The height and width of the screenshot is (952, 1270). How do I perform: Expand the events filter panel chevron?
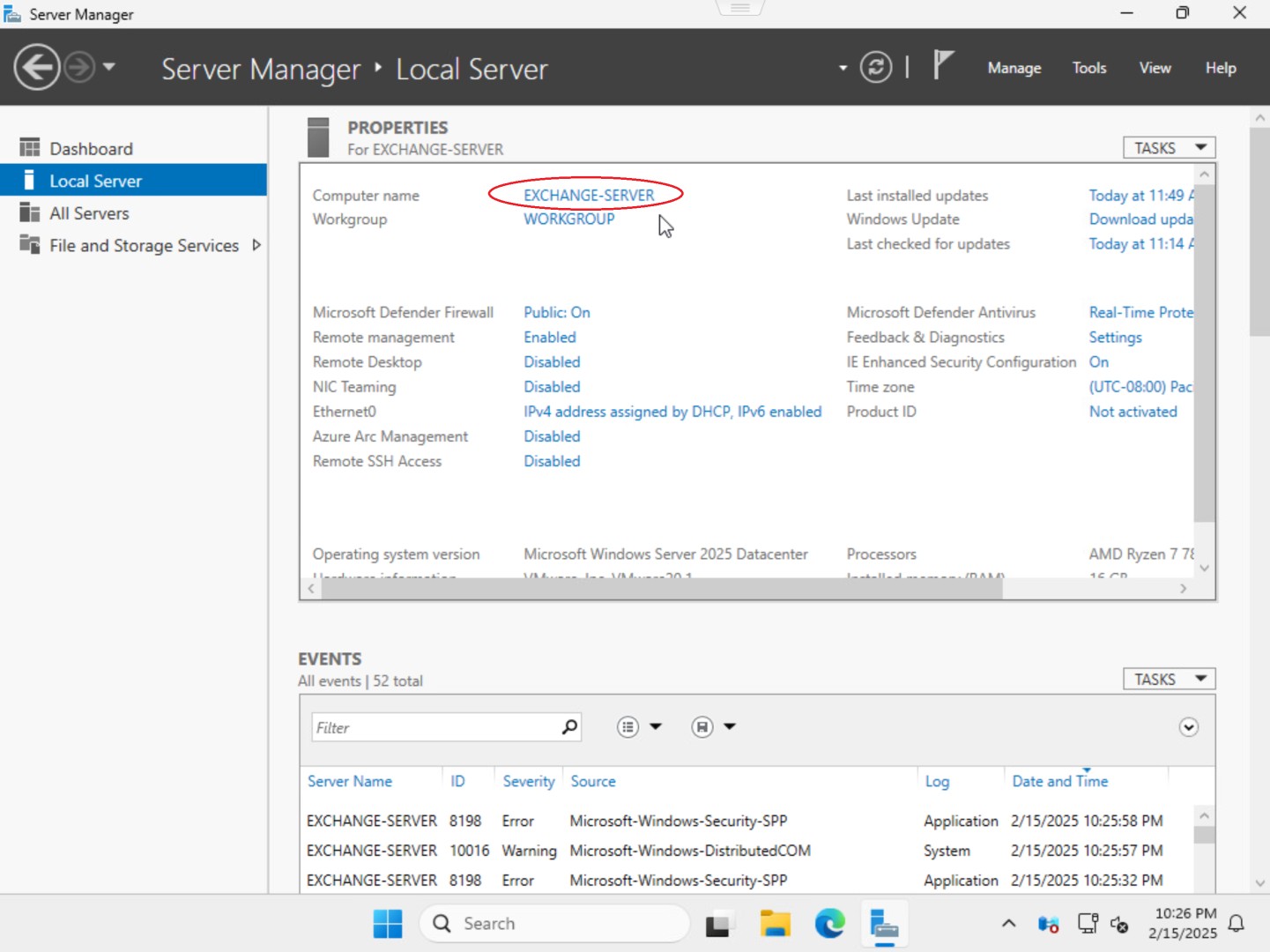click(1189, 727)
